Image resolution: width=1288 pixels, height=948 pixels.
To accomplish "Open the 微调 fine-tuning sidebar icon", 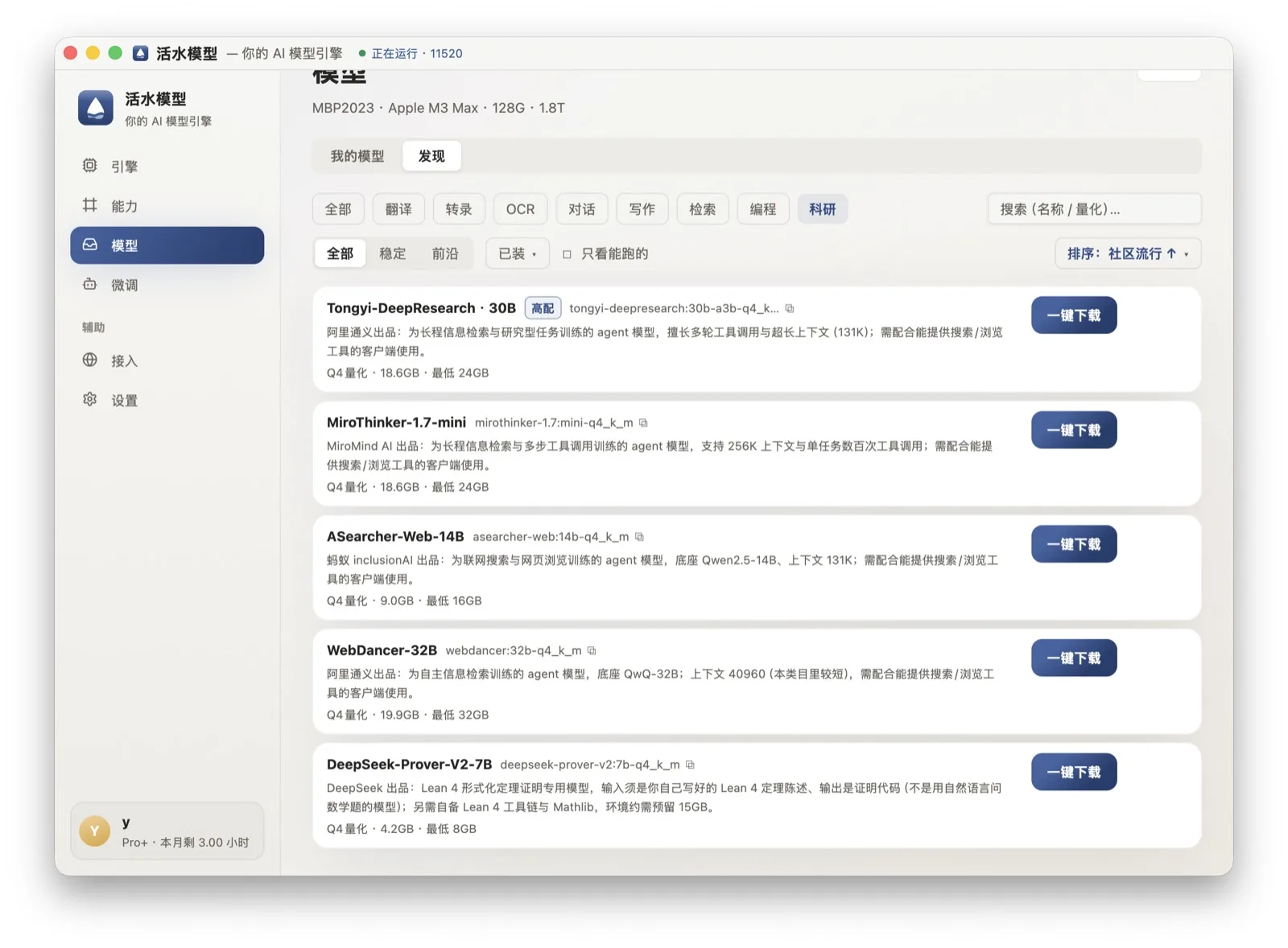I will pyautogui.click(x=90, y=284).
